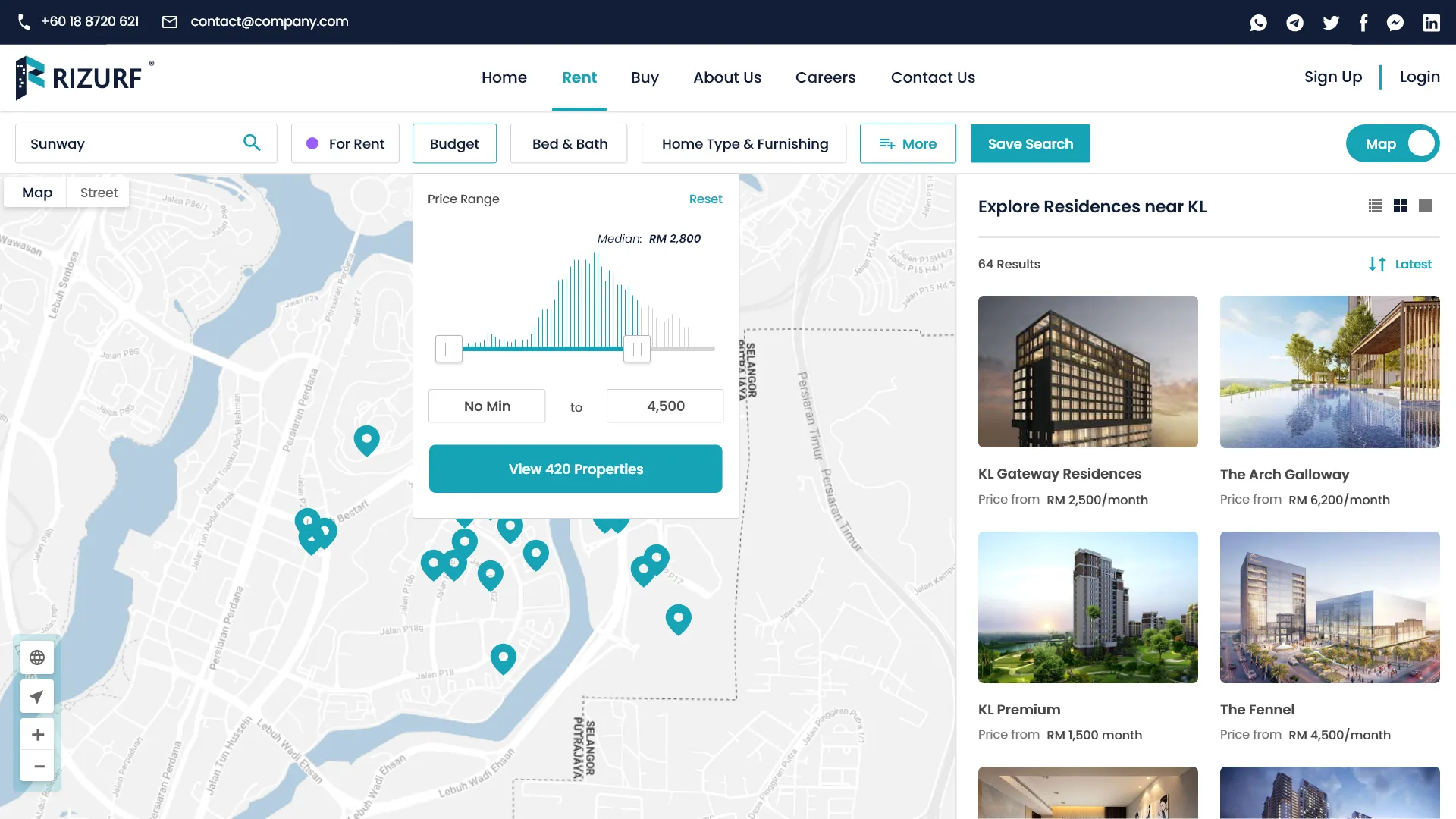Open Home Type & Furnishing dropdown
Screen dimensions: 1456x819
coord(744,143)
